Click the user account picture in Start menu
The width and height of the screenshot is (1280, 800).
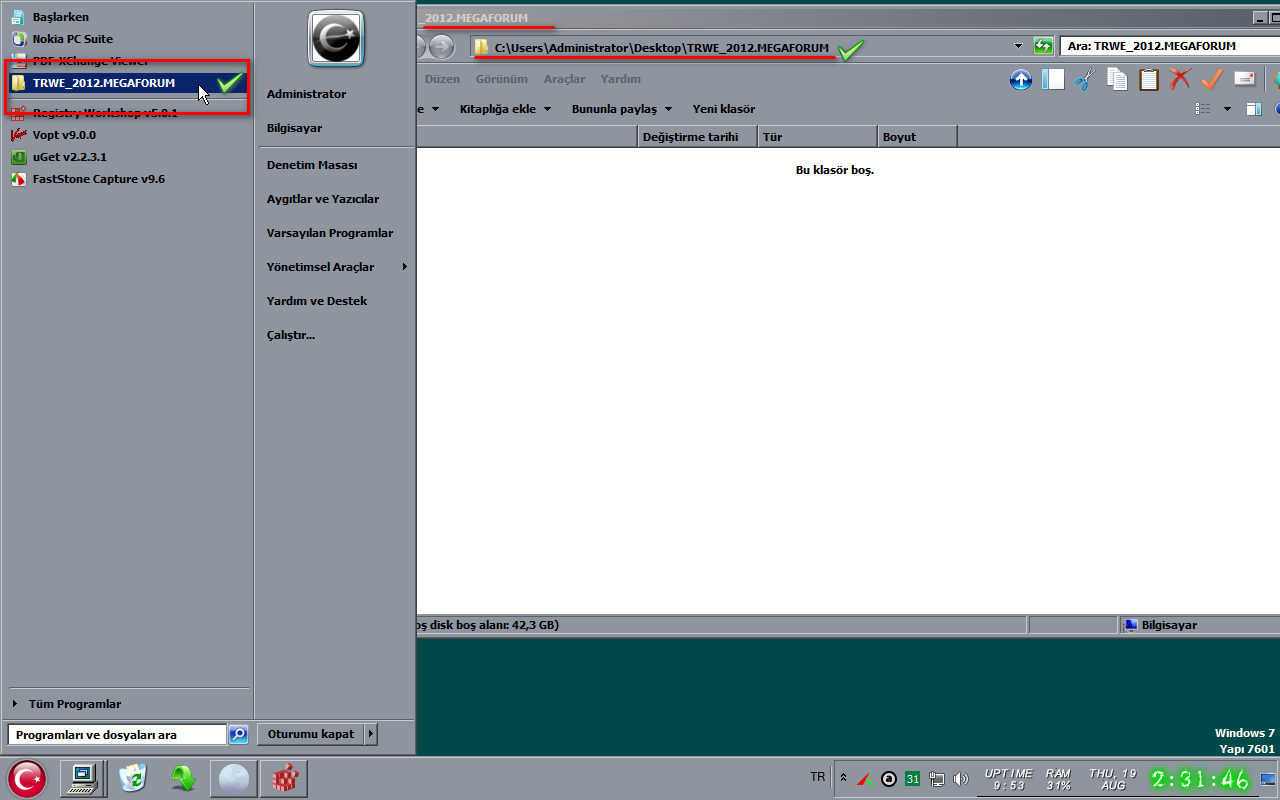(x=336, y=38)
